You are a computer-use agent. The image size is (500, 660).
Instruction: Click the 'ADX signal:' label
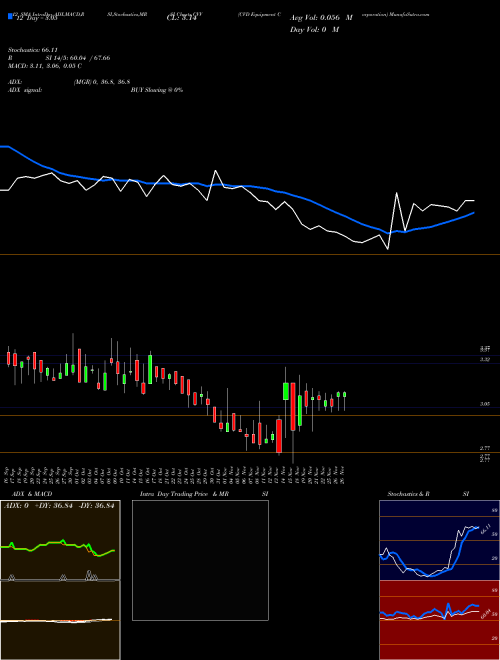point(25,90)
